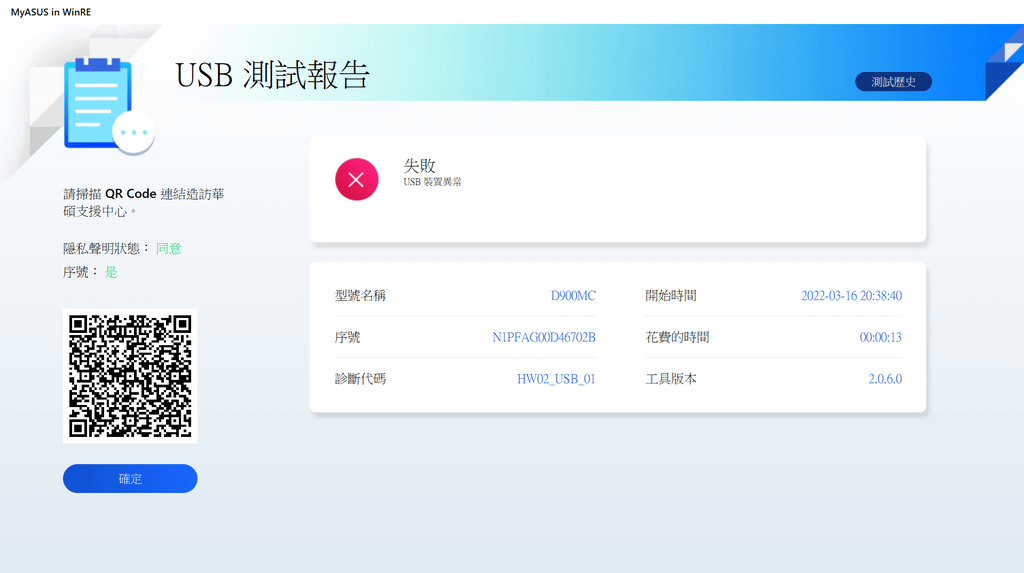Click the QR Code scan instruction text
This screenshot has height=573, width=1024.
[144, 203]
